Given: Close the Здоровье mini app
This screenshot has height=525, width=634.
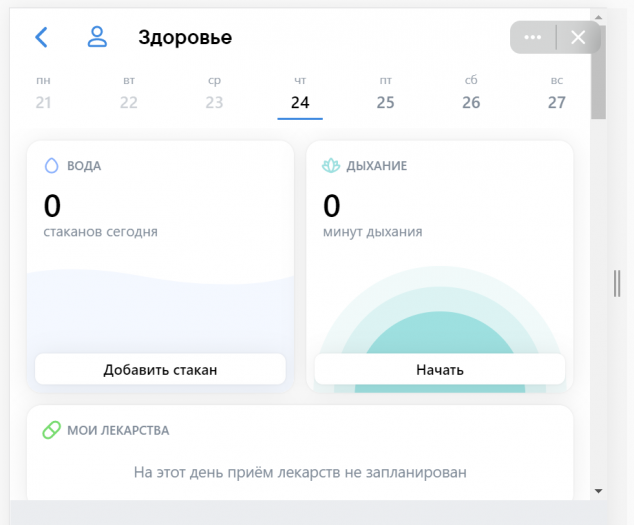Looking at the screenshot, I should click(x=578, y=37).
